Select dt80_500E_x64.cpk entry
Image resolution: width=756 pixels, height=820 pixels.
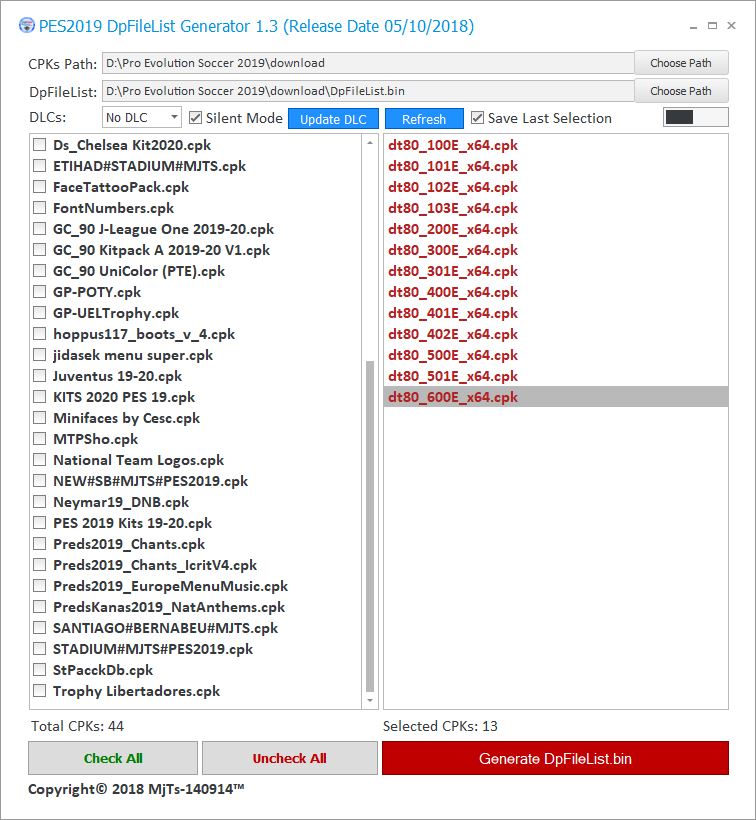pos(556,355)
